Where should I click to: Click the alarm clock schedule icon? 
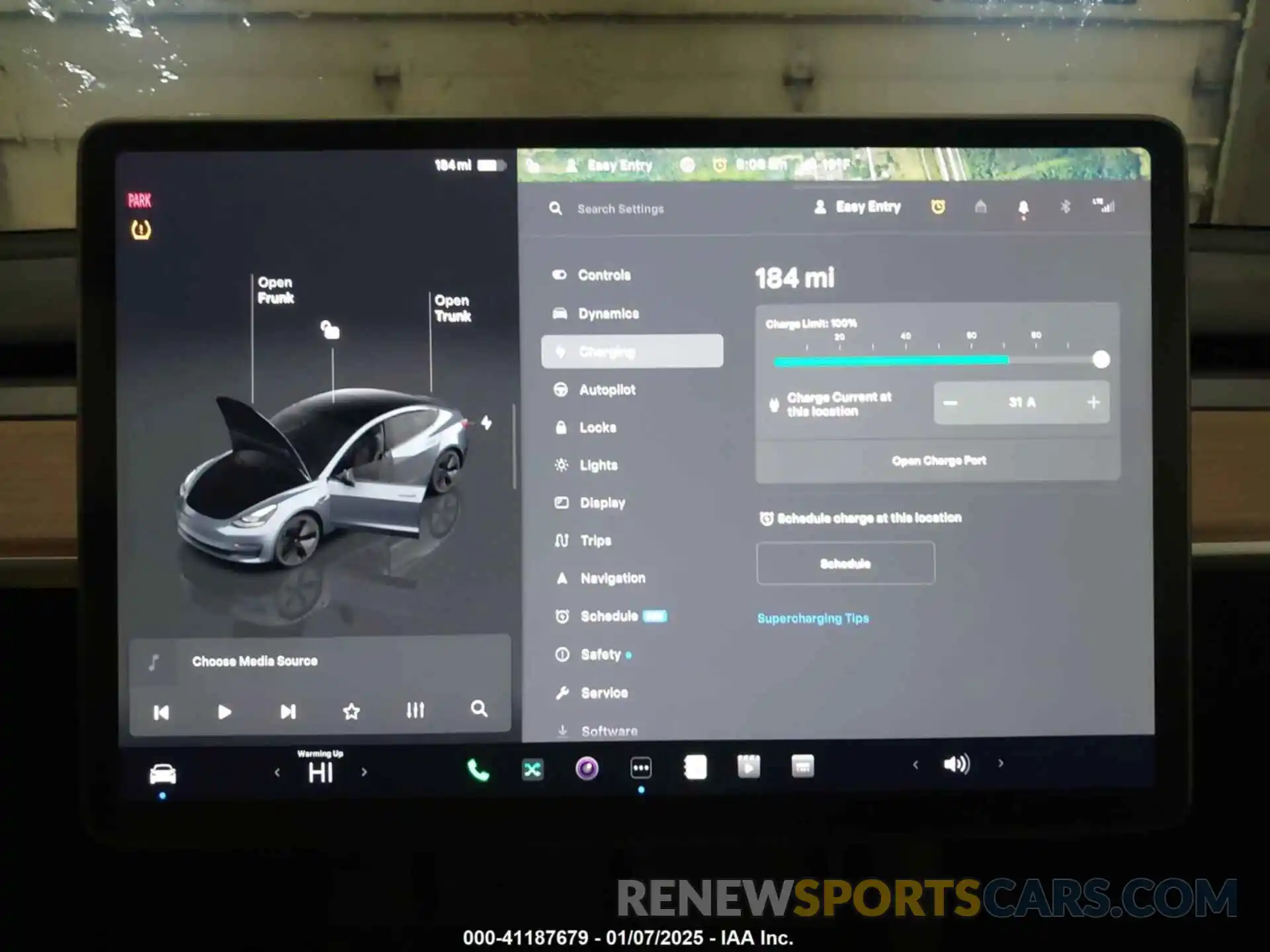(x=938, y=207)
